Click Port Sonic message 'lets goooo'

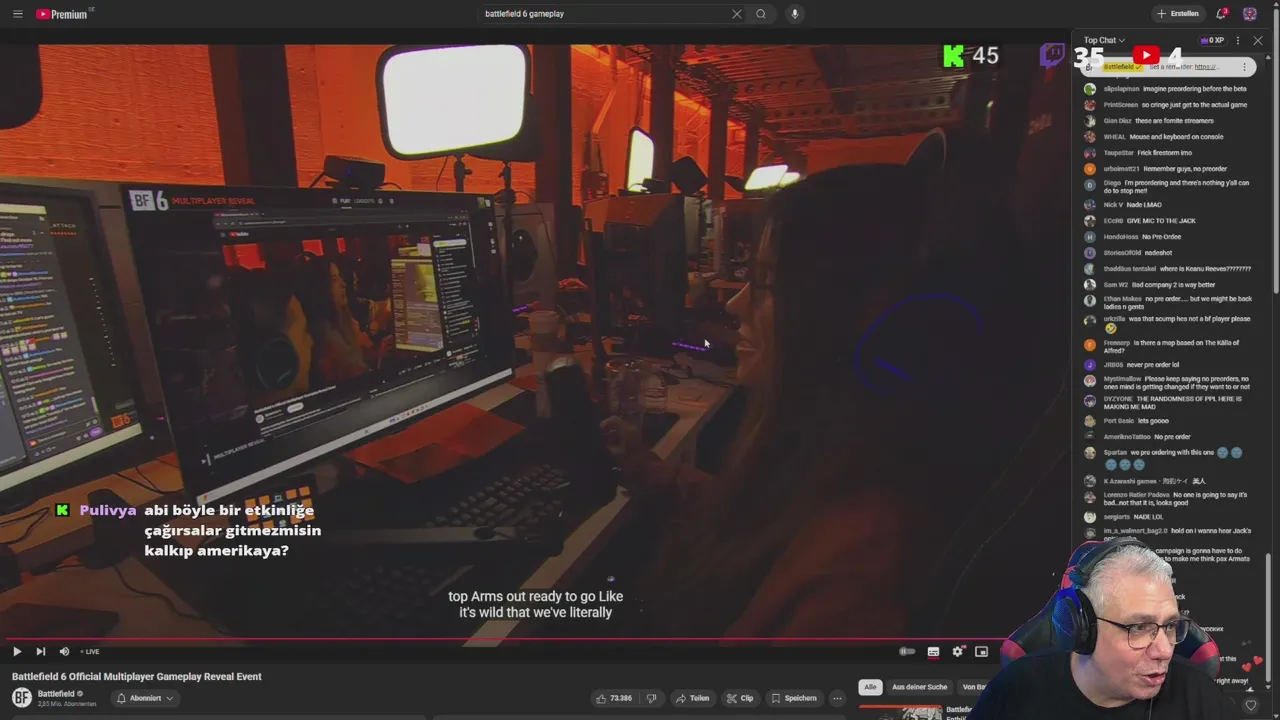tap(1154, 421)
